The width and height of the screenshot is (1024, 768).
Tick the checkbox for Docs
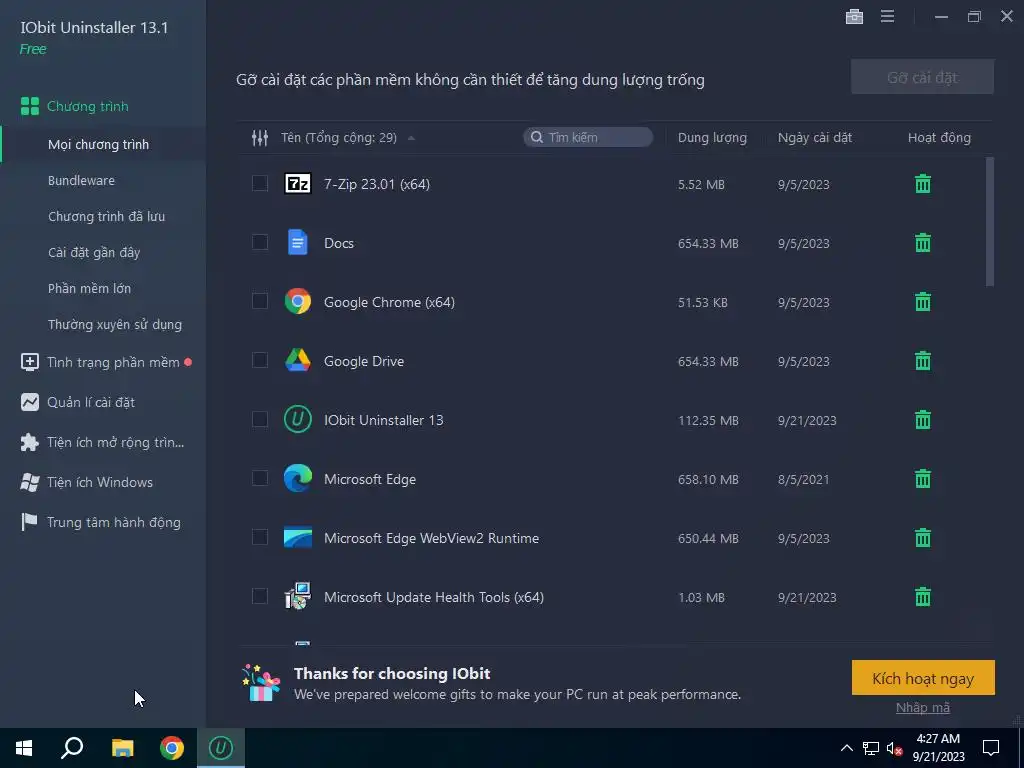coord(260,242)
